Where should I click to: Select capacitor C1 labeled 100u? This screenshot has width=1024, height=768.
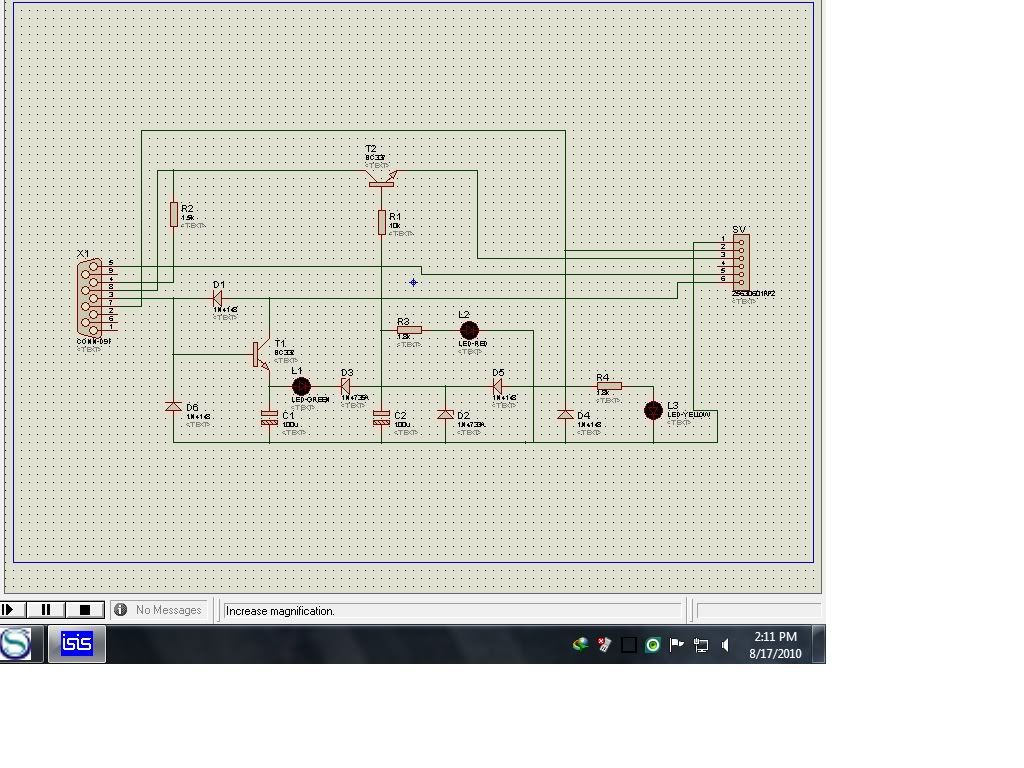(x=268, y=418)
